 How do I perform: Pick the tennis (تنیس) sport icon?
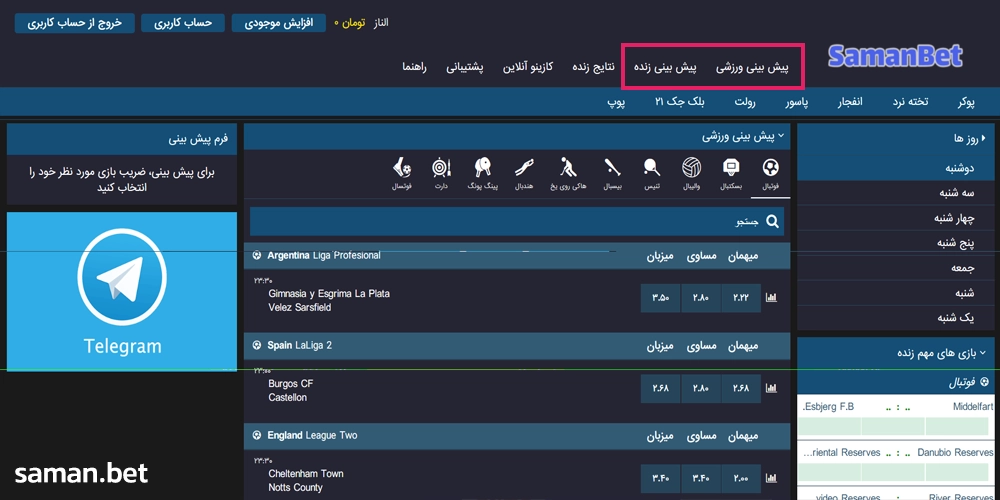pos(651,172)
